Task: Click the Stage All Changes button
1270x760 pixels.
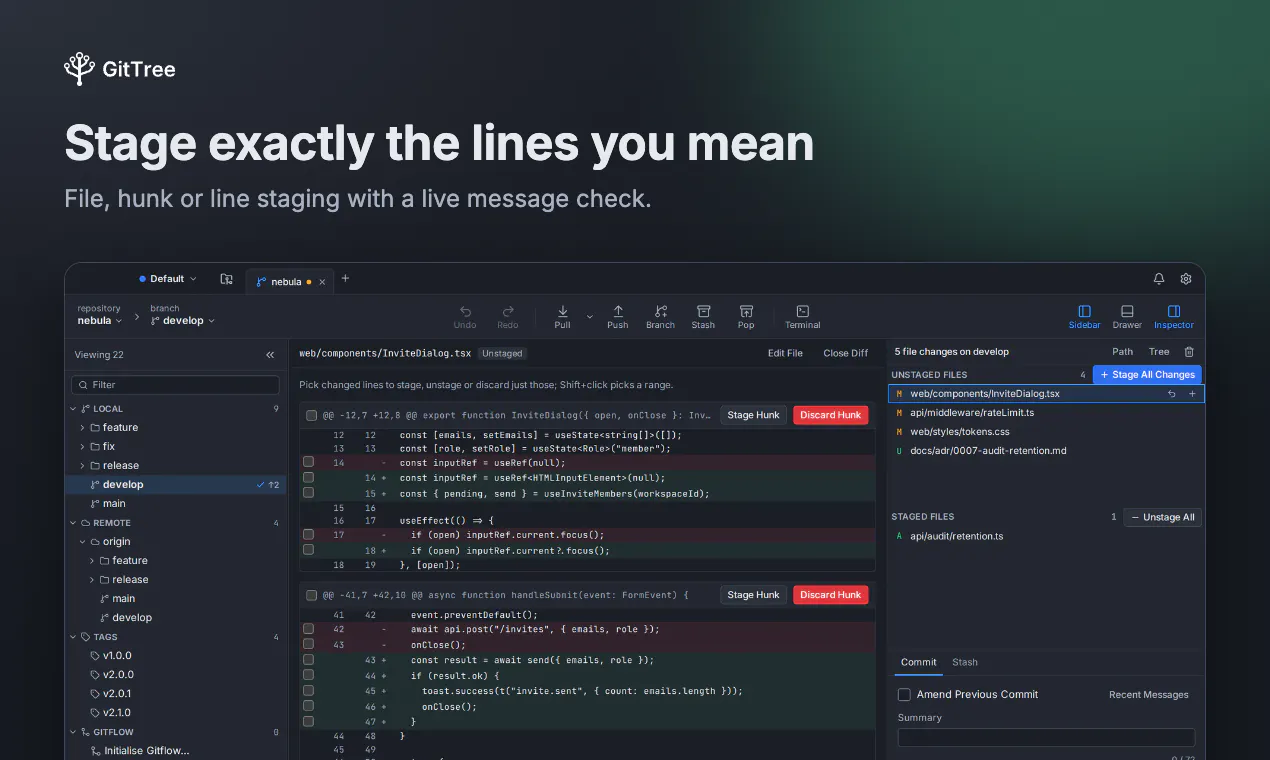Action: (x=1147, y=375)
